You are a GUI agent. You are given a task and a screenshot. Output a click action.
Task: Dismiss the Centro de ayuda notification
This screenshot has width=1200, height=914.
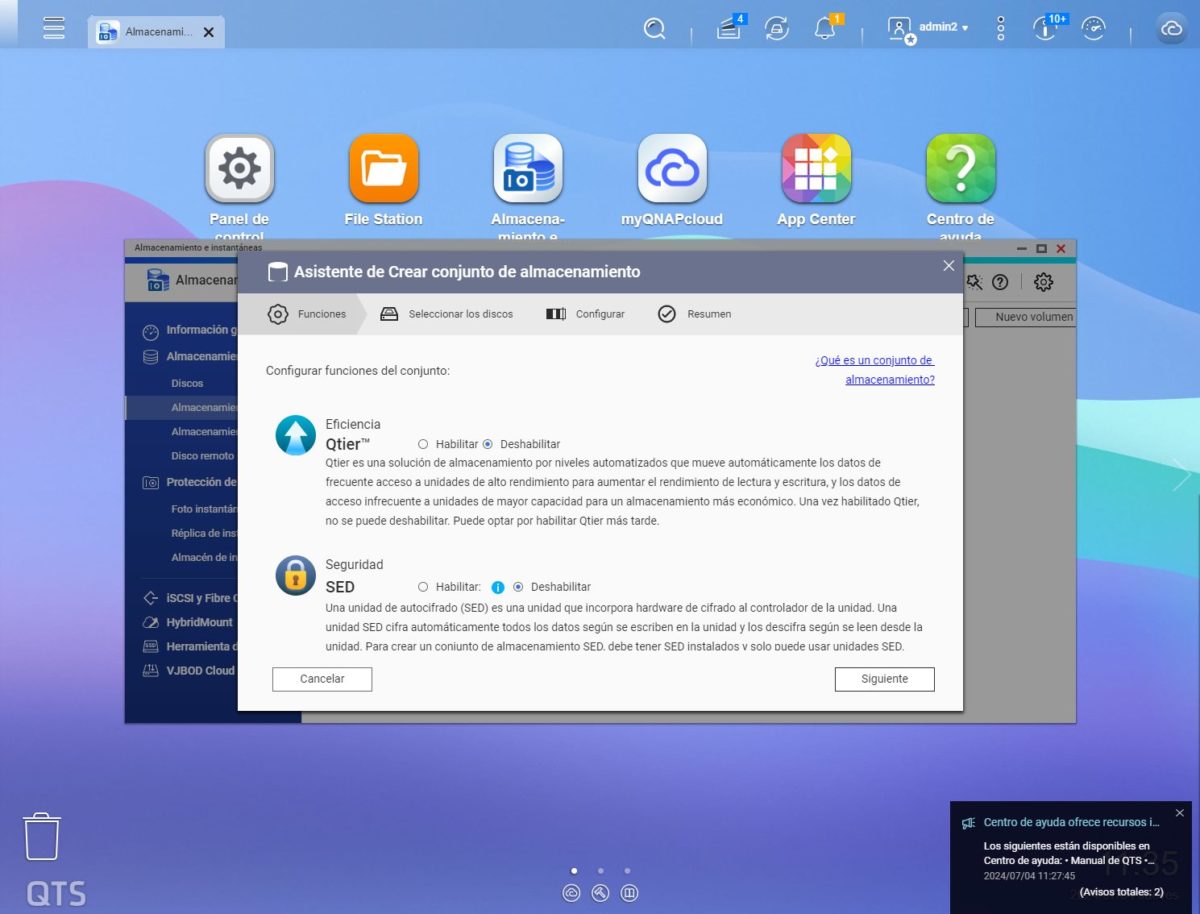pos(1179,813)
